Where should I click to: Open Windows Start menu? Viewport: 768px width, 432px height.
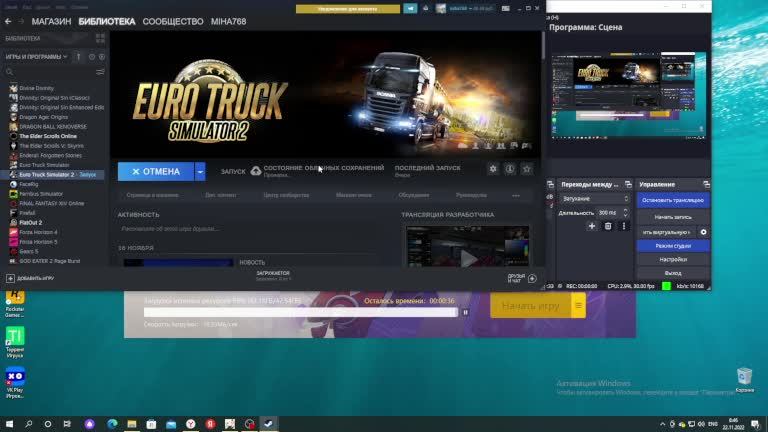[9, 424]
